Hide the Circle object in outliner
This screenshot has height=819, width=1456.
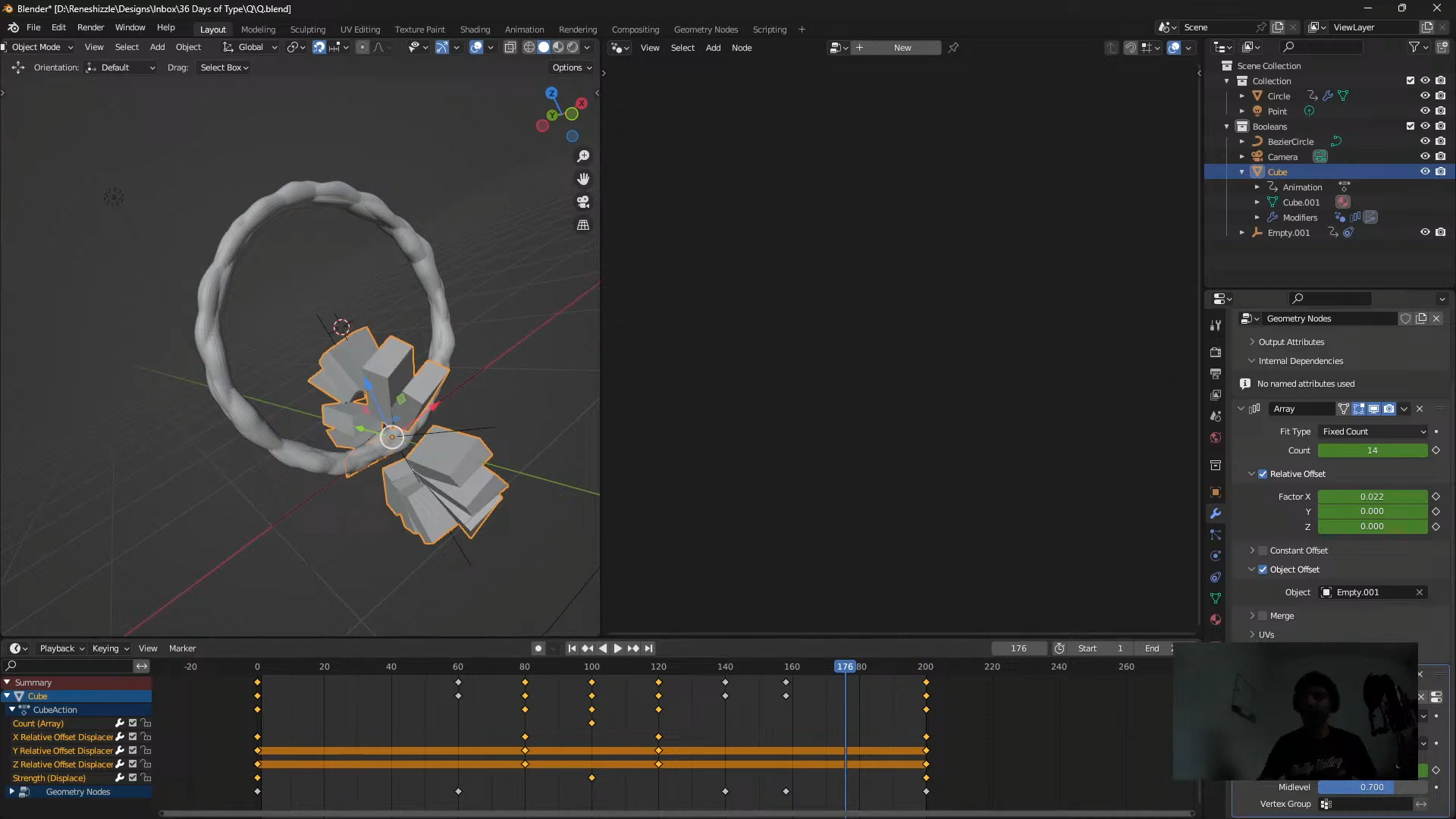click(1425, 96)
